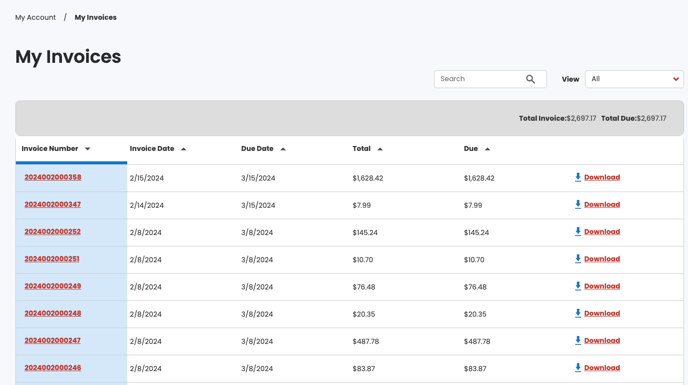Viewport: 688px width, 385px height.
Task: Click download icon for invoice 2024002000246
Action: (578, 367)
